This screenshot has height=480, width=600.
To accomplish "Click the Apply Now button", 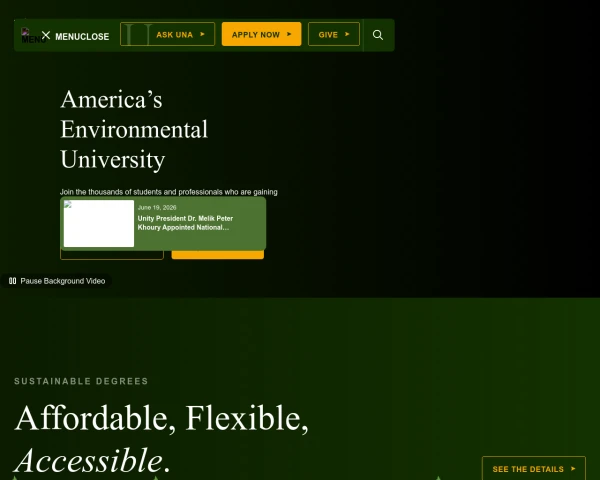I will click(261, 34).
